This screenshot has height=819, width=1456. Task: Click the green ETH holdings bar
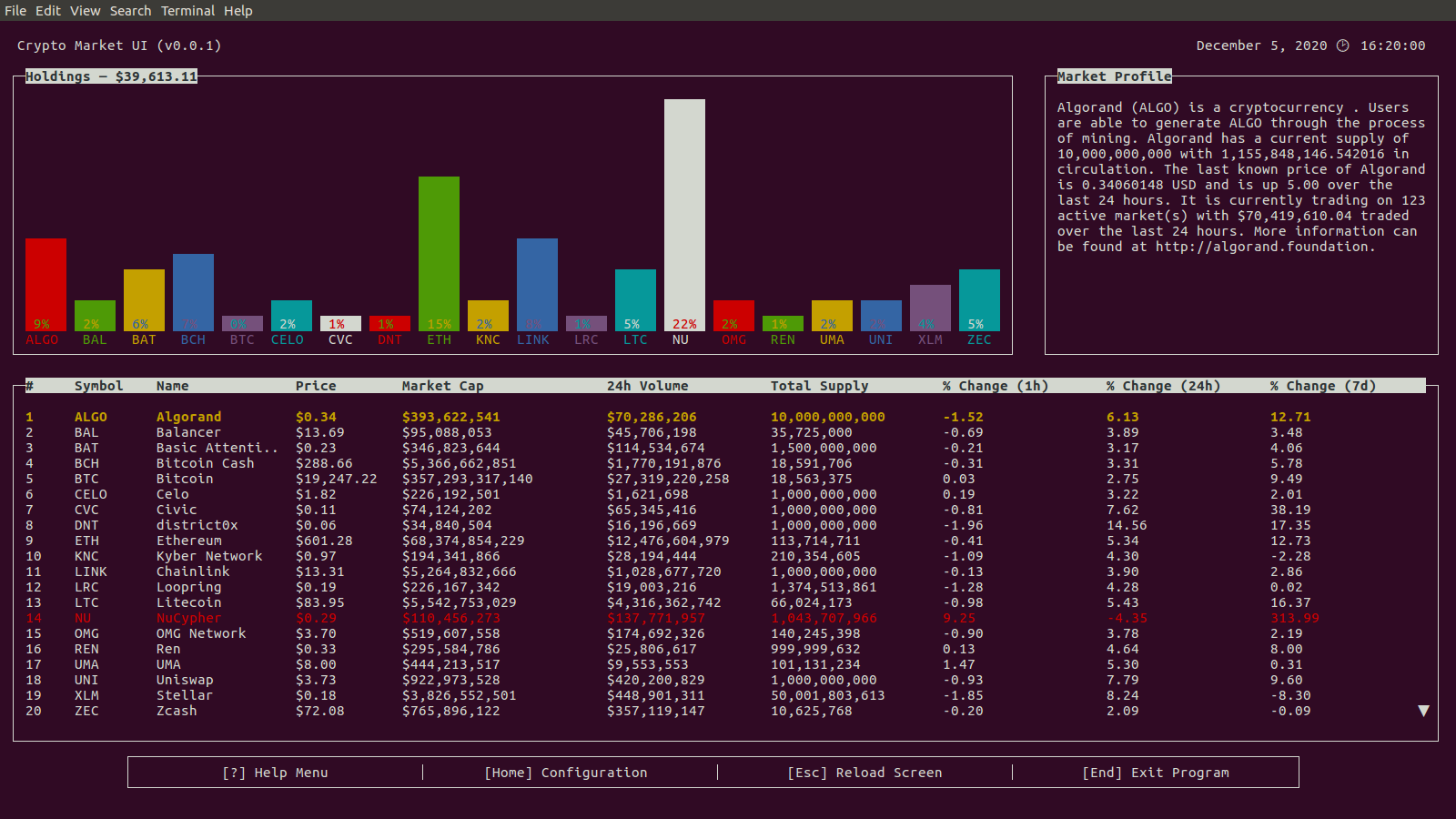[439, 254]
